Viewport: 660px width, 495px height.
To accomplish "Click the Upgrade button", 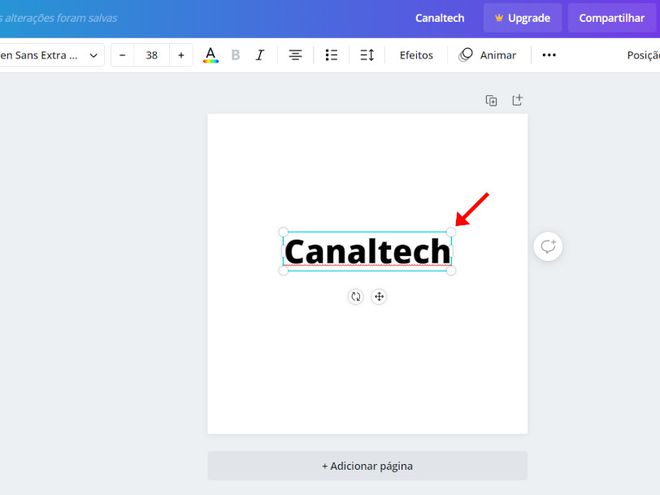I will point(522,18).
